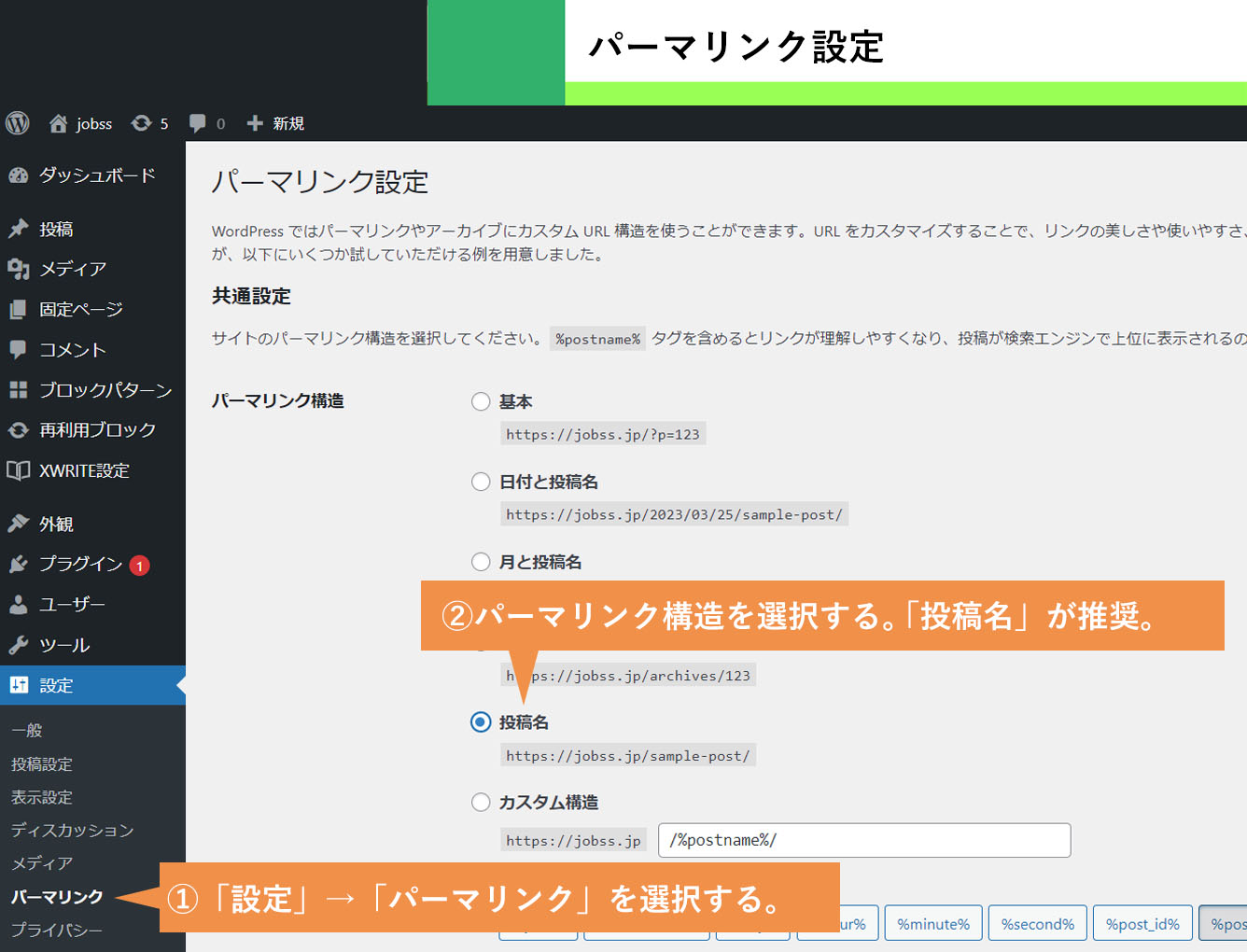Click the https://jobss.jp/sample-post/ example URL
Image resolution: width=1247 pixels, height=952 pixels.
click(x=628, y=755)
